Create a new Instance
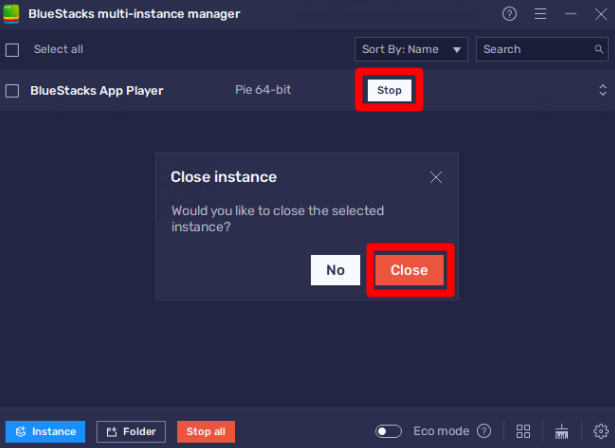This screenshot has width=615, height=448. pyautogui.click(x=45, y=432)
